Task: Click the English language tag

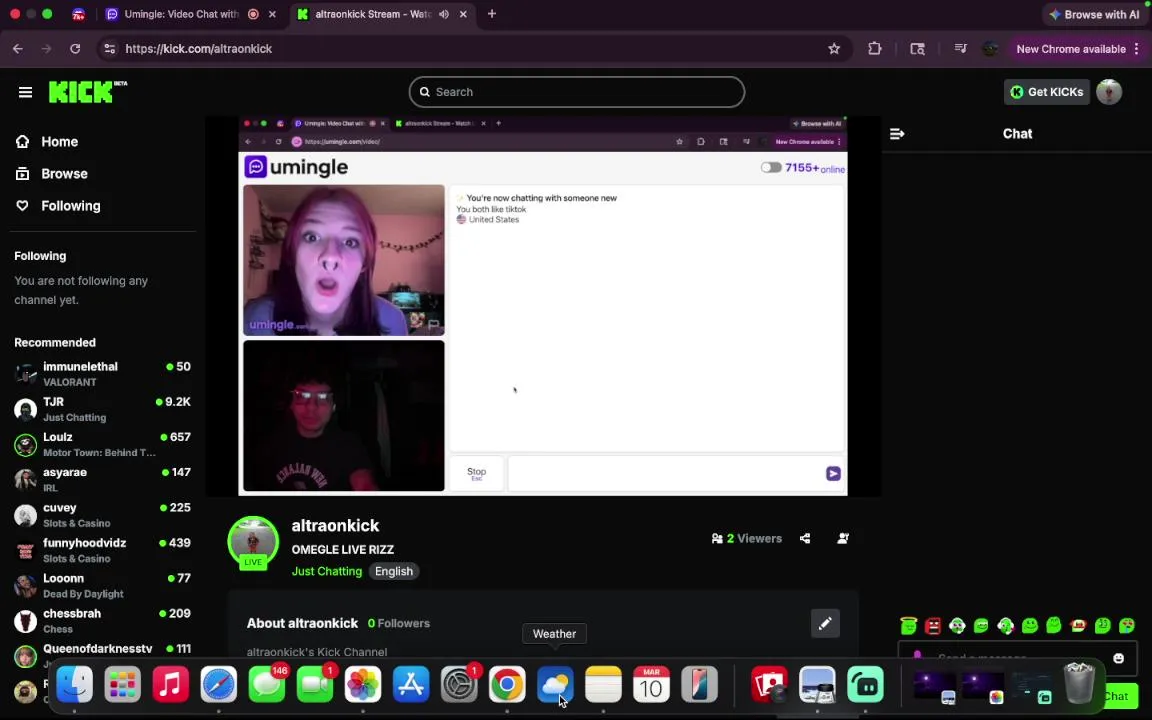Action: [x=394, y=571]
